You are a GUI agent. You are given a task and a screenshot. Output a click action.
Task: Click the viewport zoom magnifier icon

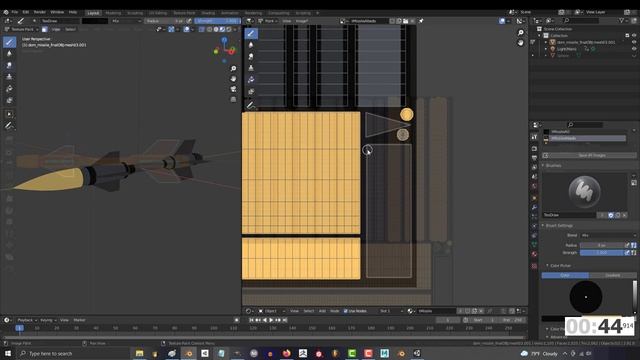coord(233,69)
